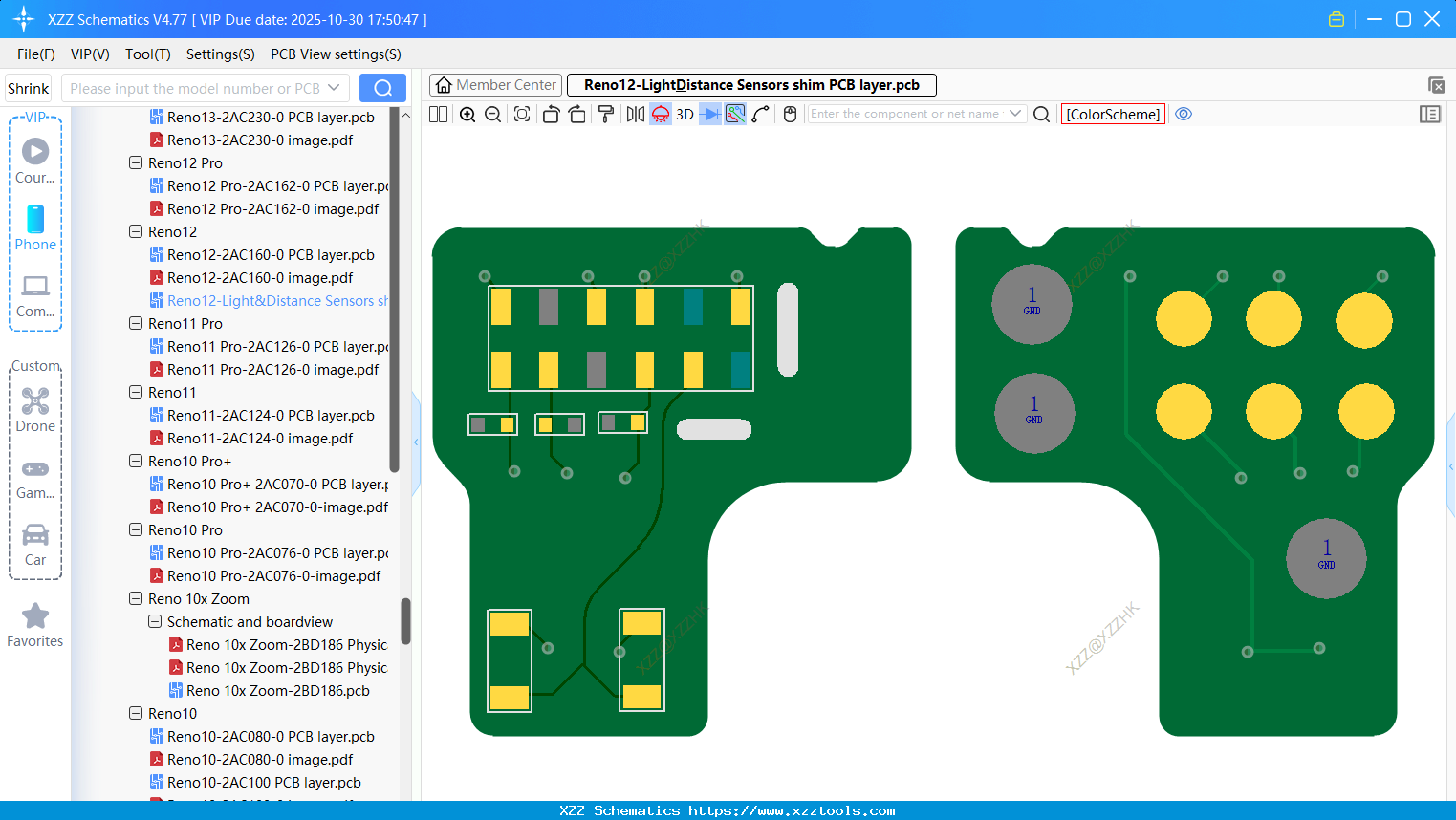Select the route path drawing tool
Viewport: 1456px width, 820px height.
click(761, 115)
